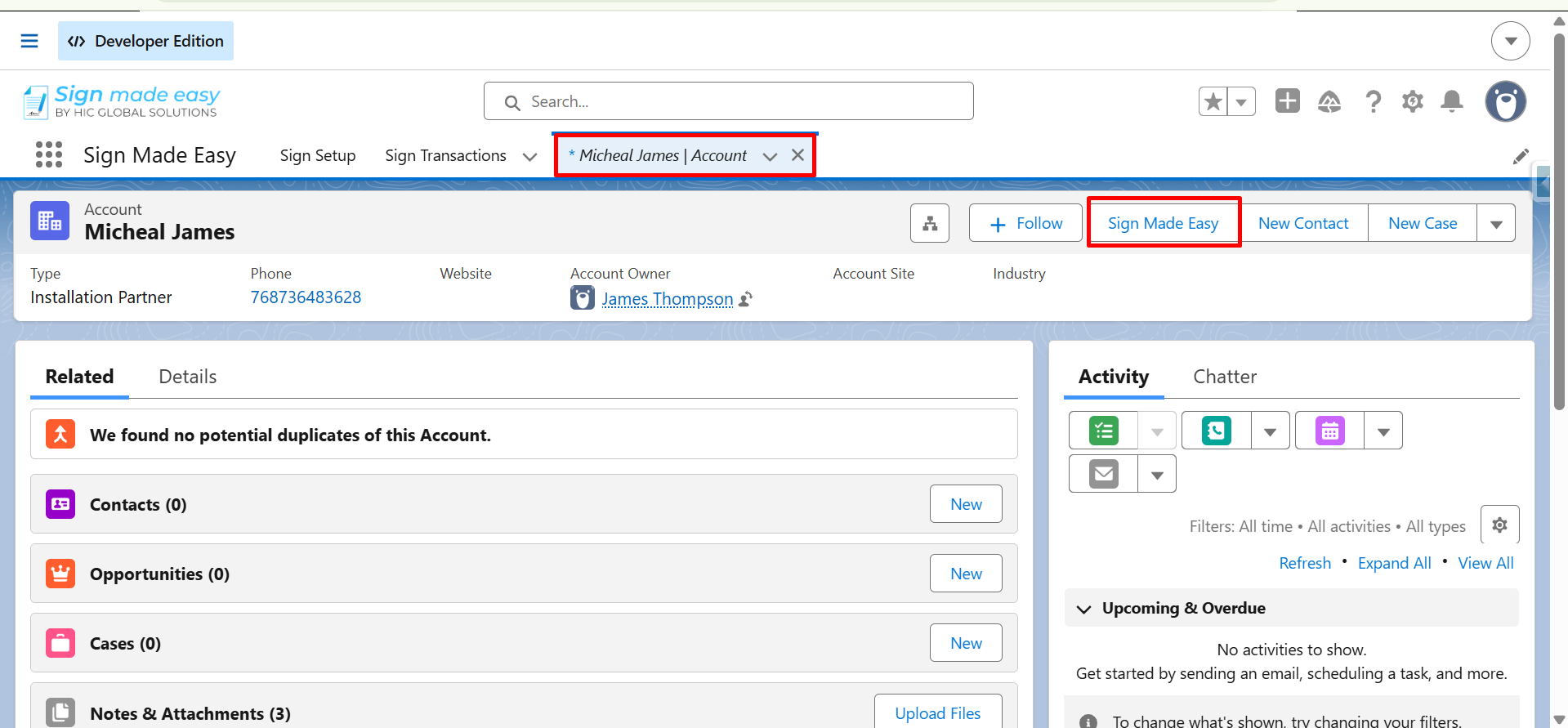Create a New opportunity in Opportunities list
This screenshot has width=1568, height=728.
pyautogui.click(x=966, y=574)
